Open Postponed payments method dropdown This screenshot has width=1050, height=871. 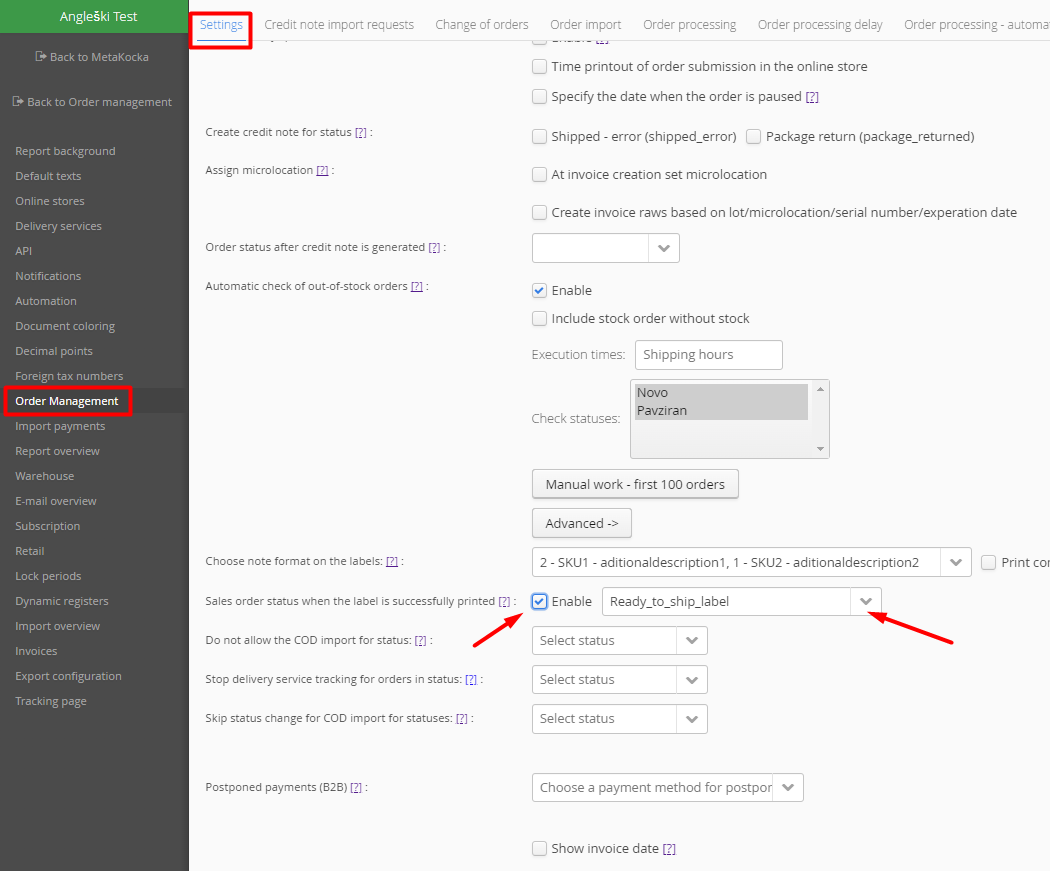click(788, 787)
